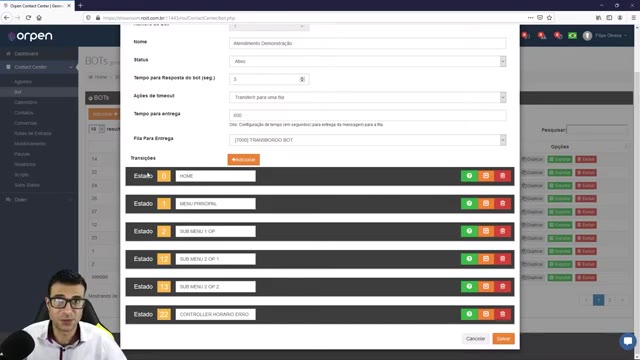The height and width of the screenshot is (360, 640).
Task: Open the results-per-page select on BOTs page
Action: pos(97,129)
